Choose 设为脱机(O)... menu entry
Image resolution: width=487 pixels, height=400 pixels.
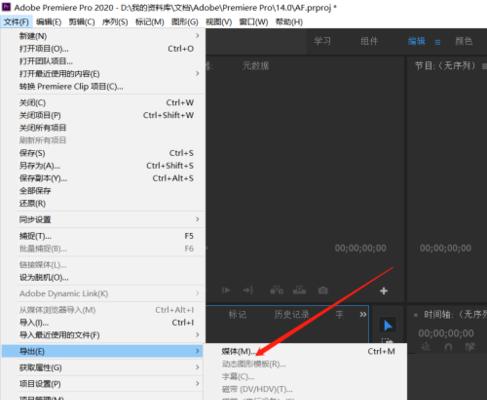pos(103,277)
